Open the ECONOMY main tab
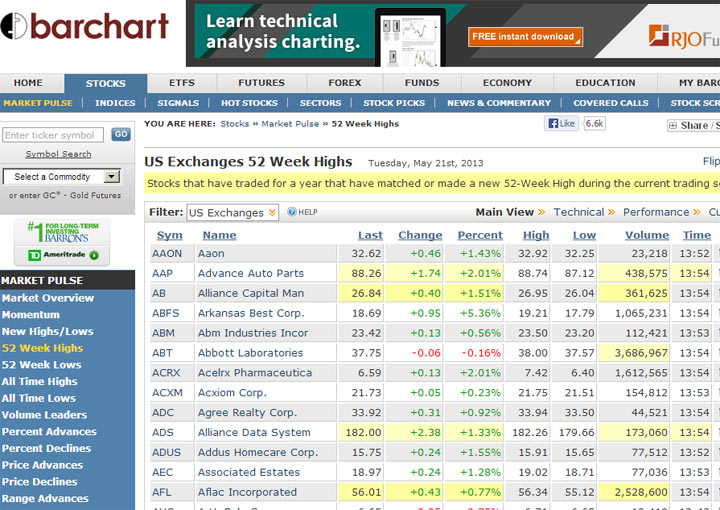Screen dimensions: 720x510 (x=507, y=83)
